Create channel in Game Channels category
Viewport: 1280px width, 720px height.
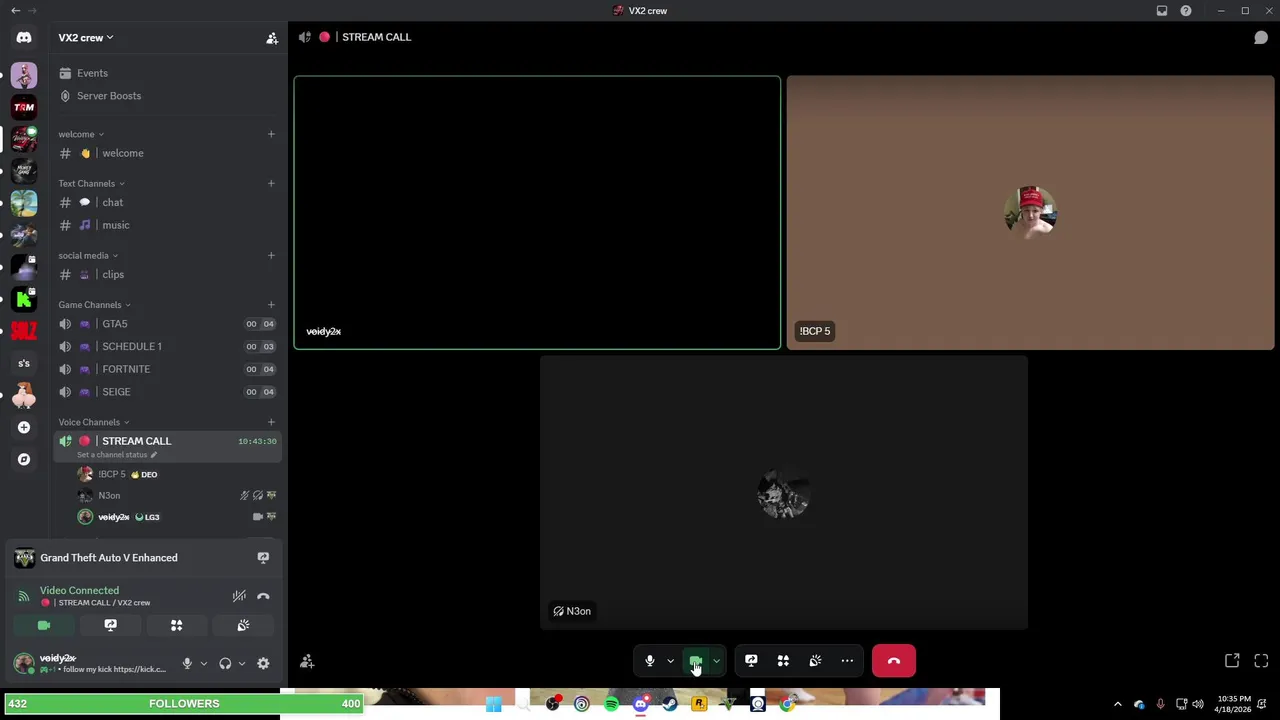271,305
